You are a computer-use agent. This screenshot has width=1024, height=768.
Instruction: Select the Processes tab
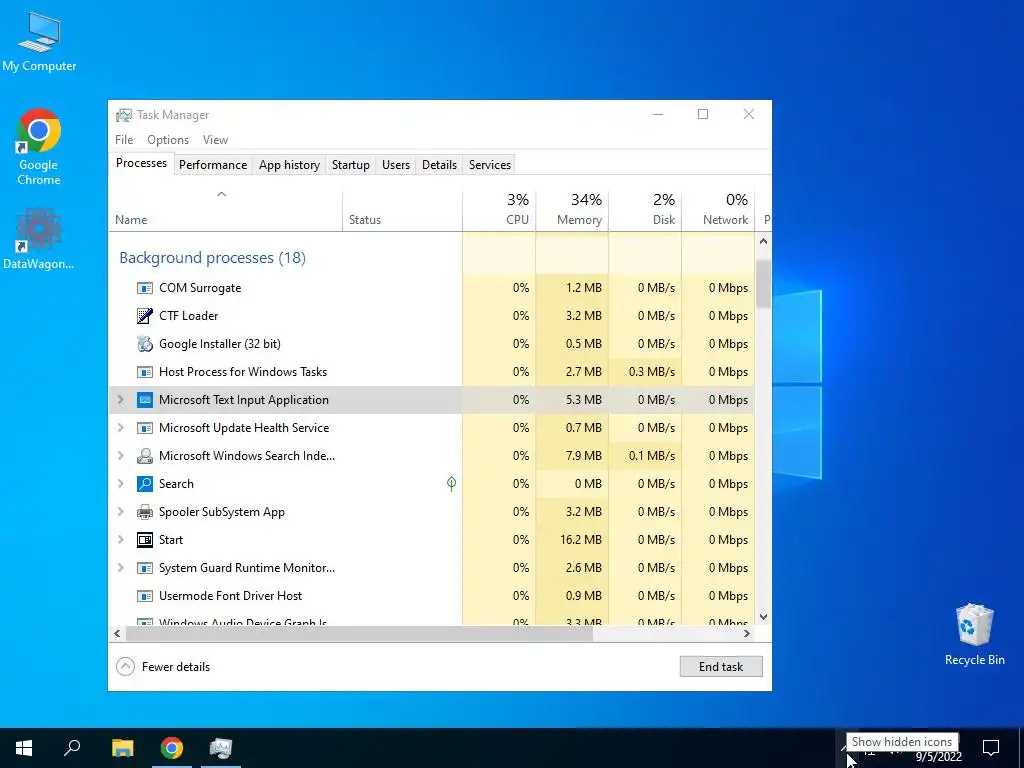[141, 163]
